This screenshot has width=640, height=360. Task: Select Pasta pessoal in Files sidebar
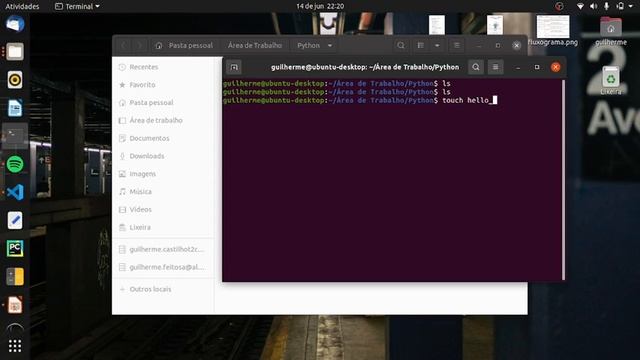(x=163, y=102)
